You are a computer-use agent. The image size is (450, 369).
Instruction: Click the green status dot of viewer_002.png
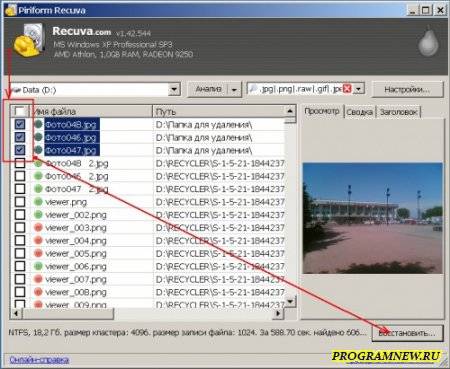[x=39, y=215]
